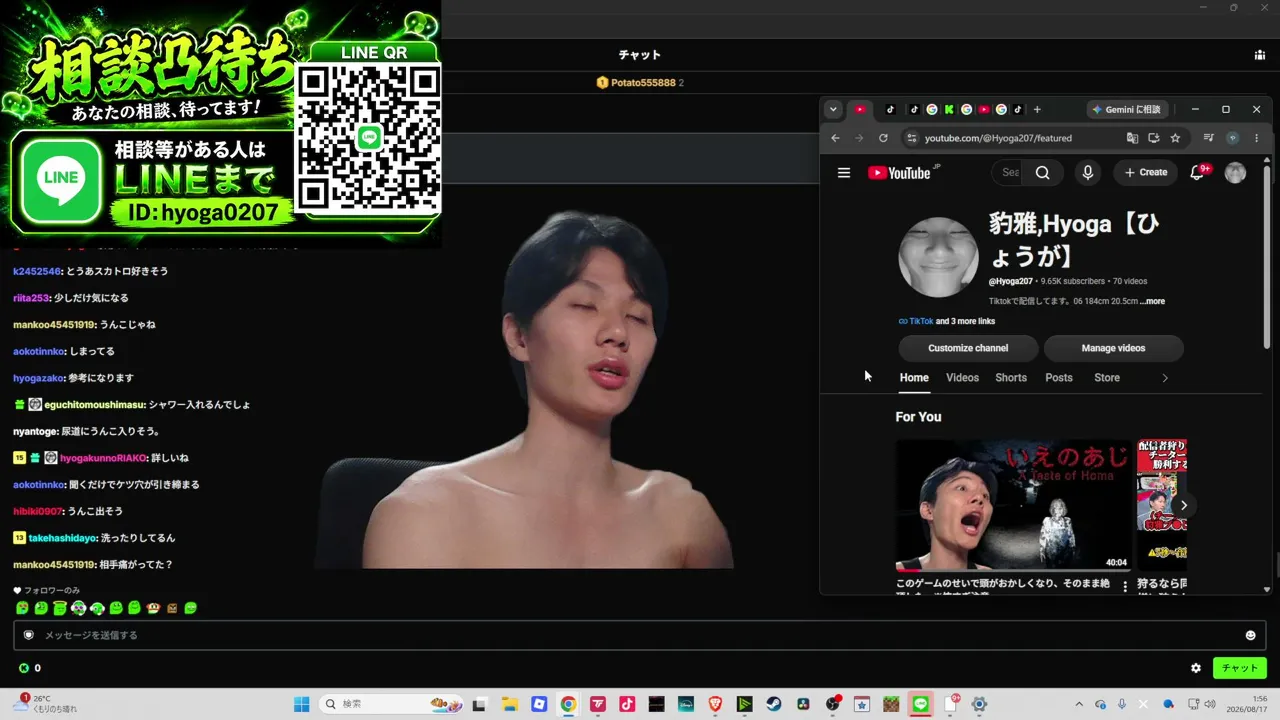Reload the YouTube page
Viewport: 1280px width, 720px height.
(883, 138)
